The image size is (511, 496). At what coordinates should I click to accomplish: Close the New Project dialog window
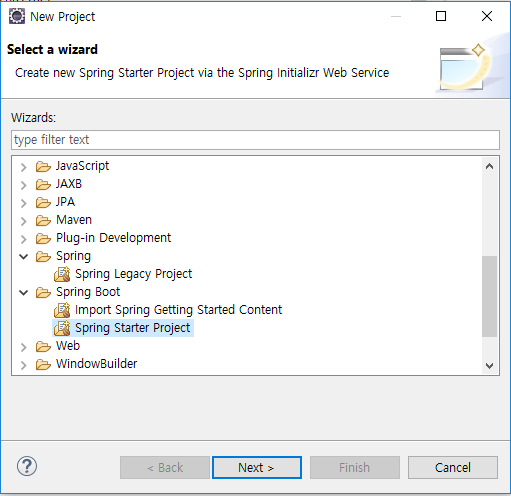click(x=487, y=16)
